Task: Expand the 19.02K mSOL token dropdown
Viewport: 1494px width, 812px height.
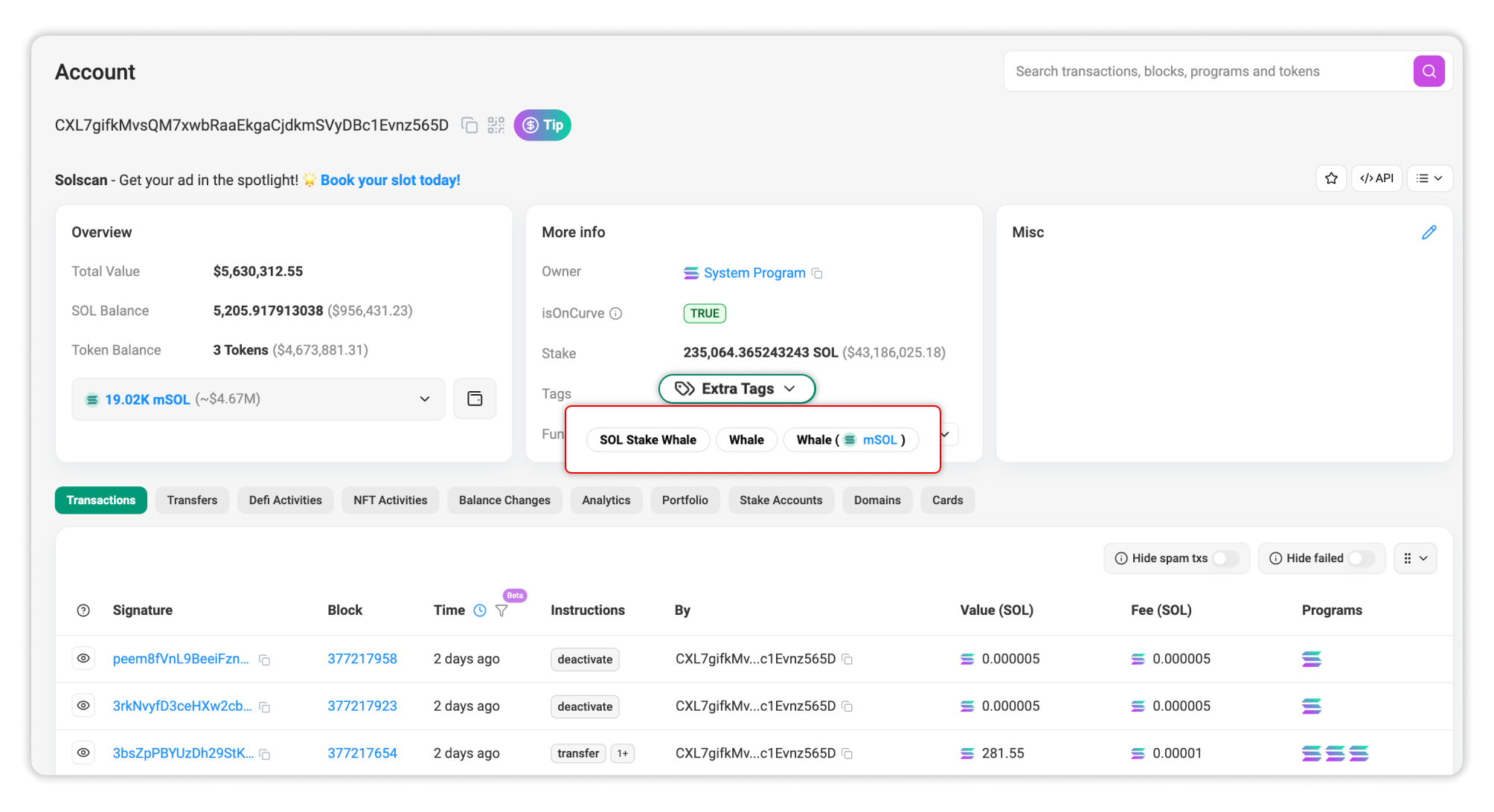Action: tap(424, 399)
